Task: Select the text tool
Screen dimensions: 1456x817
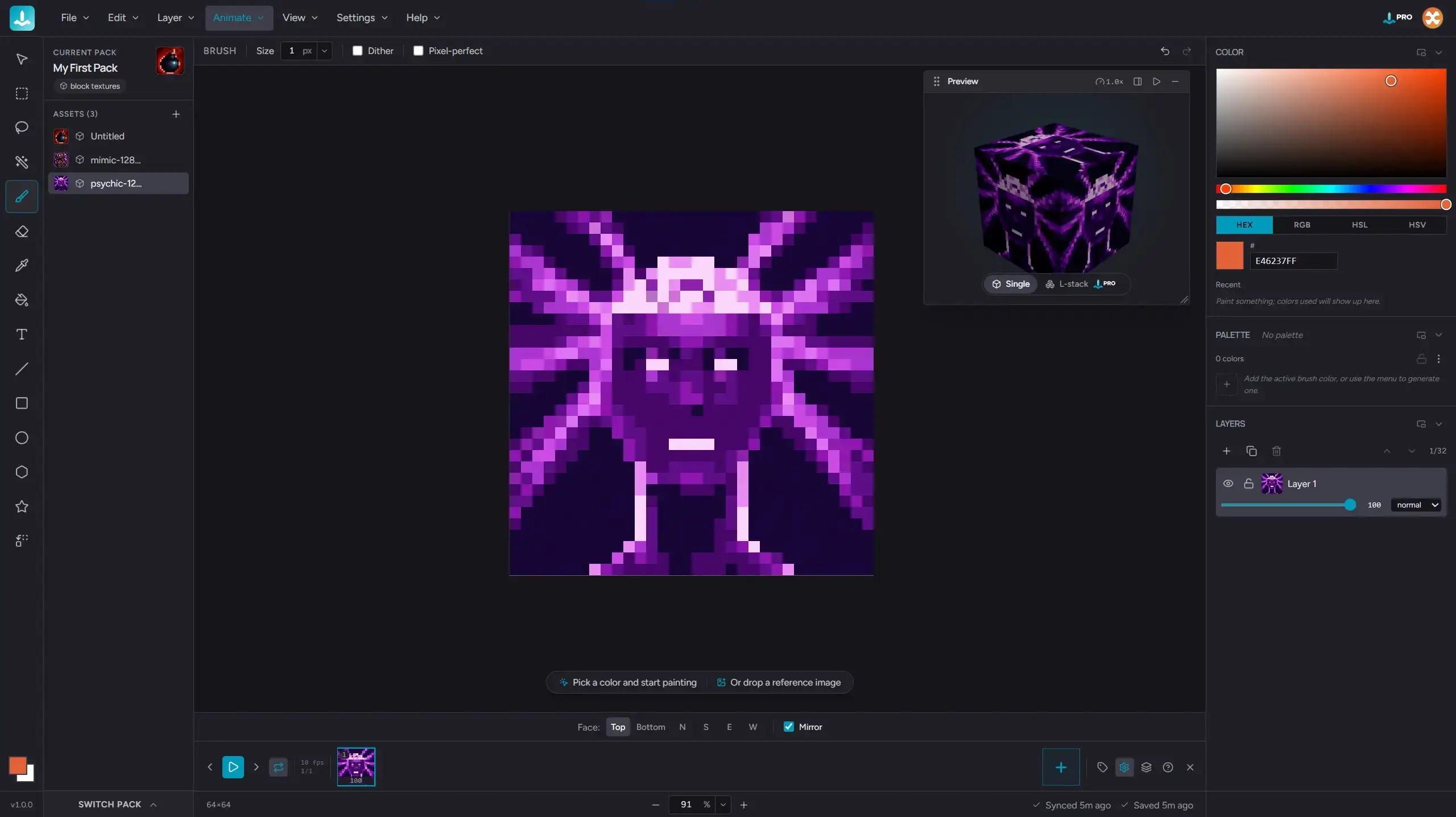Action: (x=22, y=335)
